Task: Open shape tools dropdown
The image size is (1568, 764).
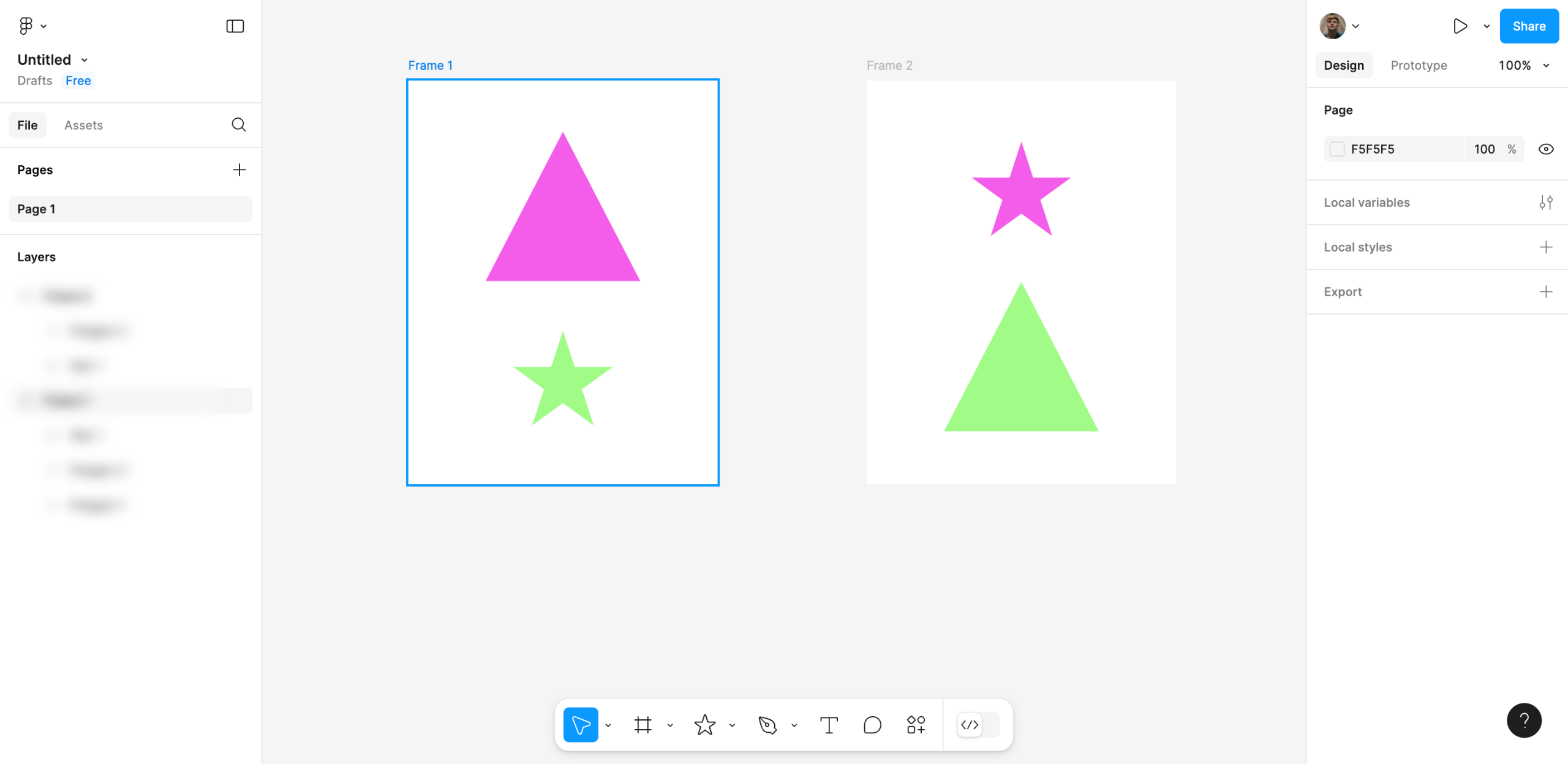Action: tap(732, 725)
